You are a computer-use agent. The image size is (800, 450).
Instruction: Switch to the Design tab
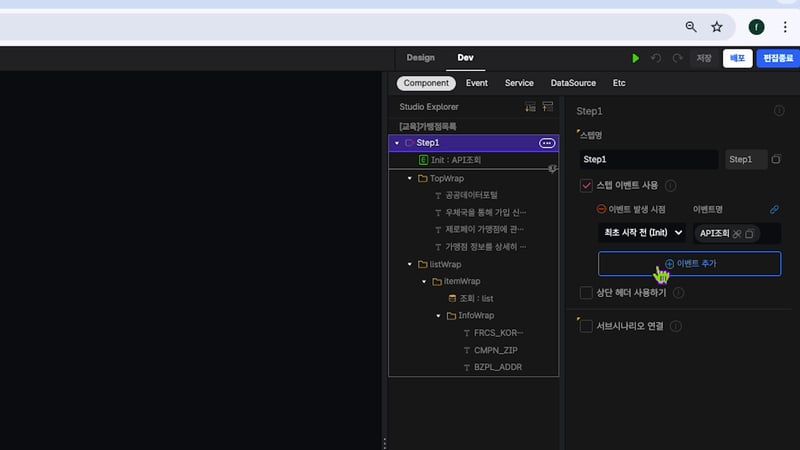click(420, 58)
